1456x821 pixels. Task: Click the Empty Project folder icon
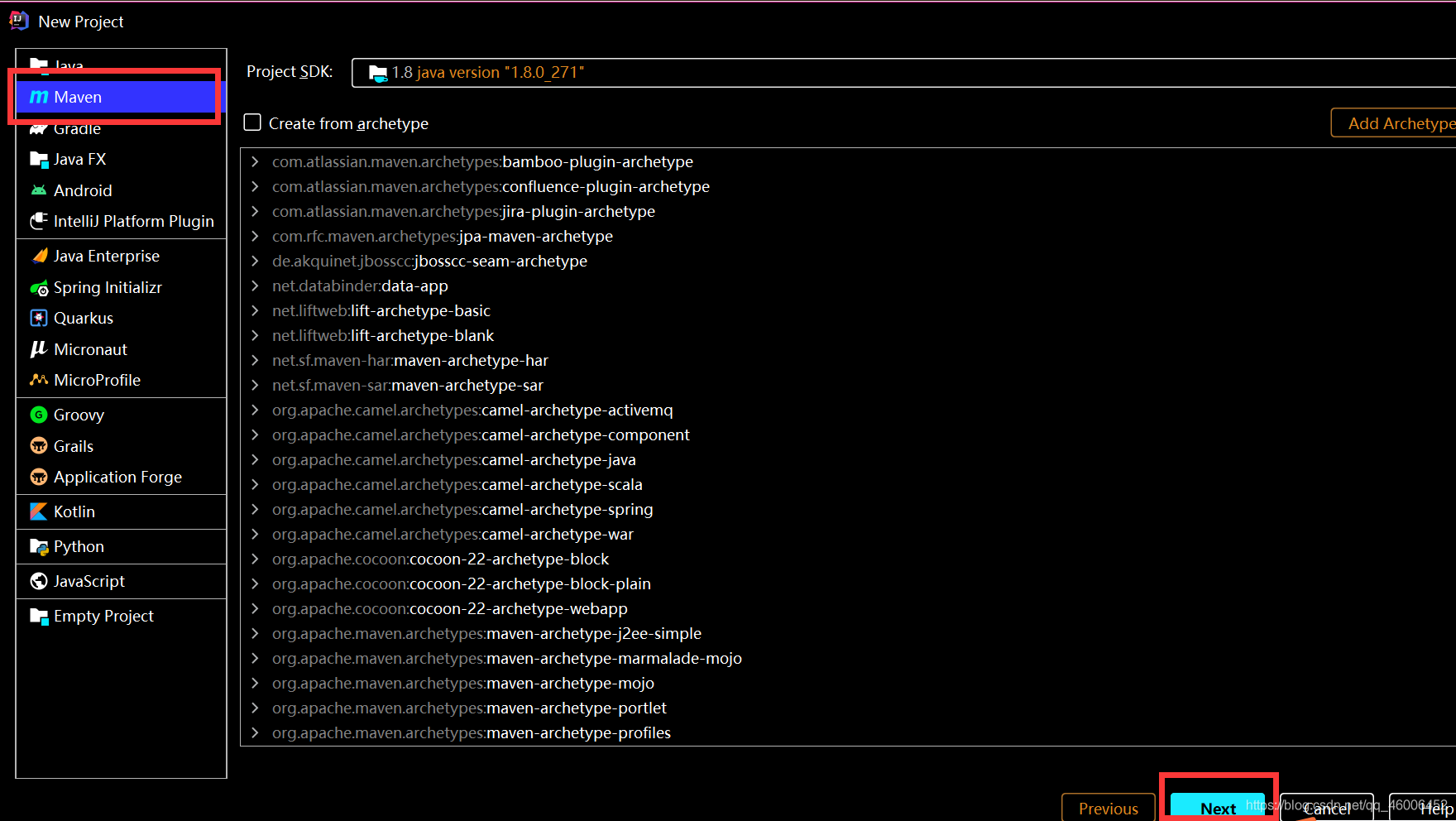pos(39,616)
